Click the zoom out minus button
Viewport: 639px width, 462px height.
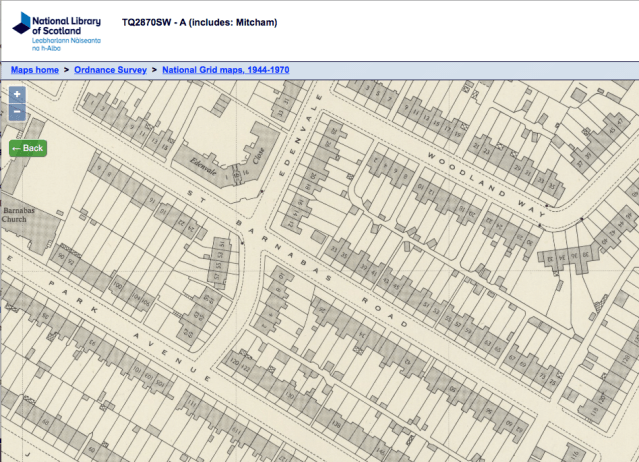[17, 112]
